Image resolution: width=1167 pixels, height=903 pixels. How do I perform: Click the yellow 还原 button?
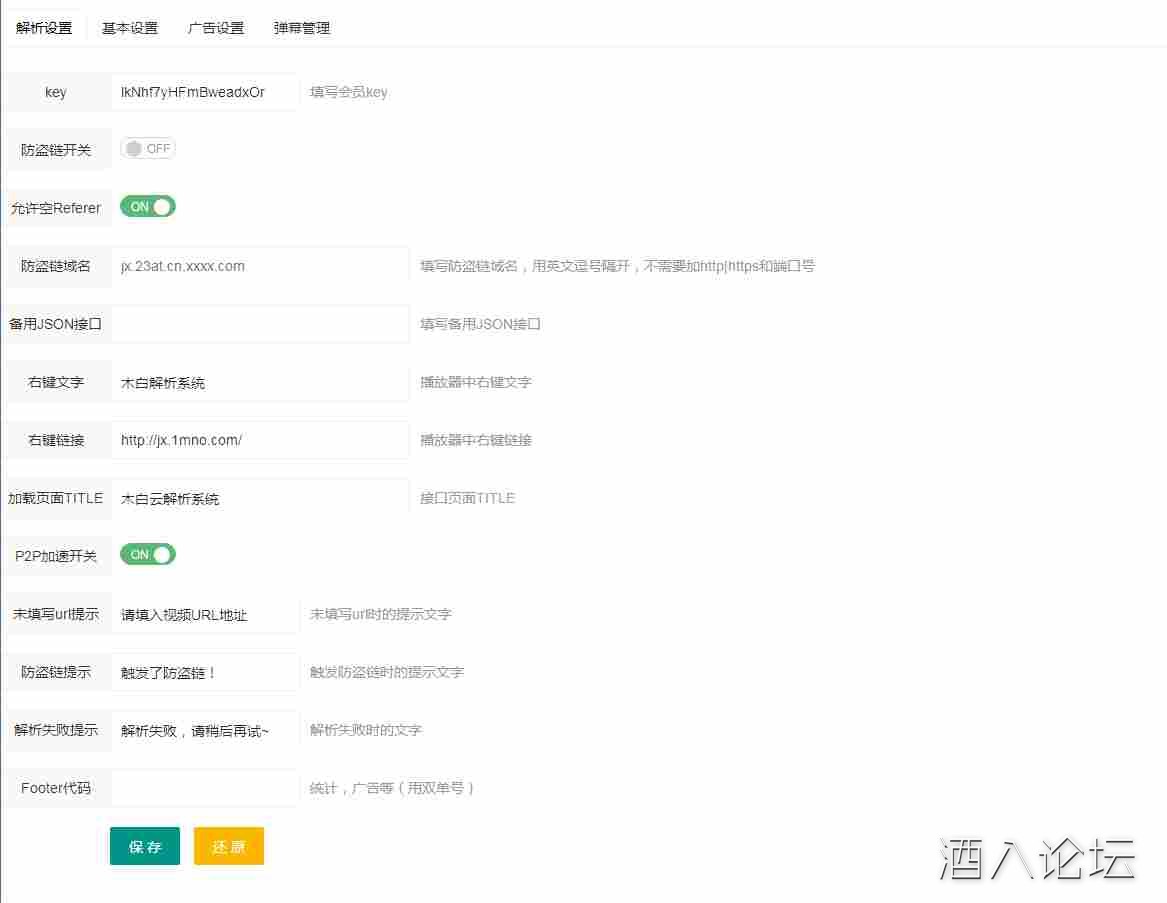click(229, 846)
